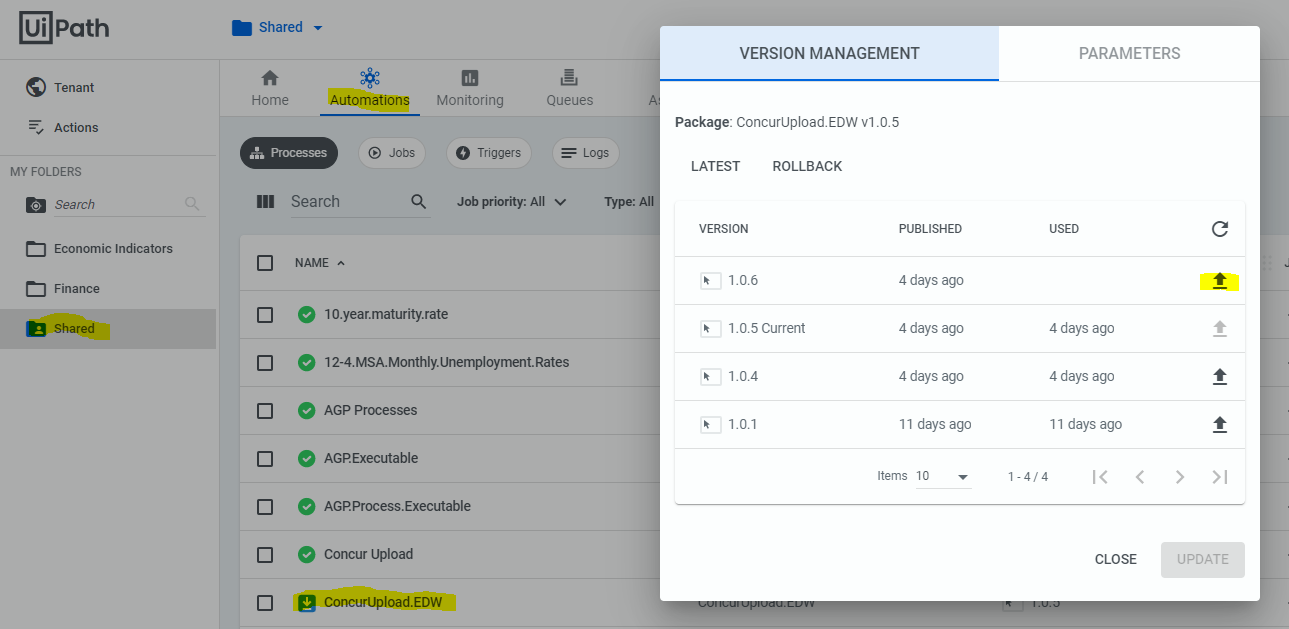1289x629 pixels.
Task: Click the upgrade arrow for version 1.0.6
Action: pyautogui.click(x=1219, y=281)
